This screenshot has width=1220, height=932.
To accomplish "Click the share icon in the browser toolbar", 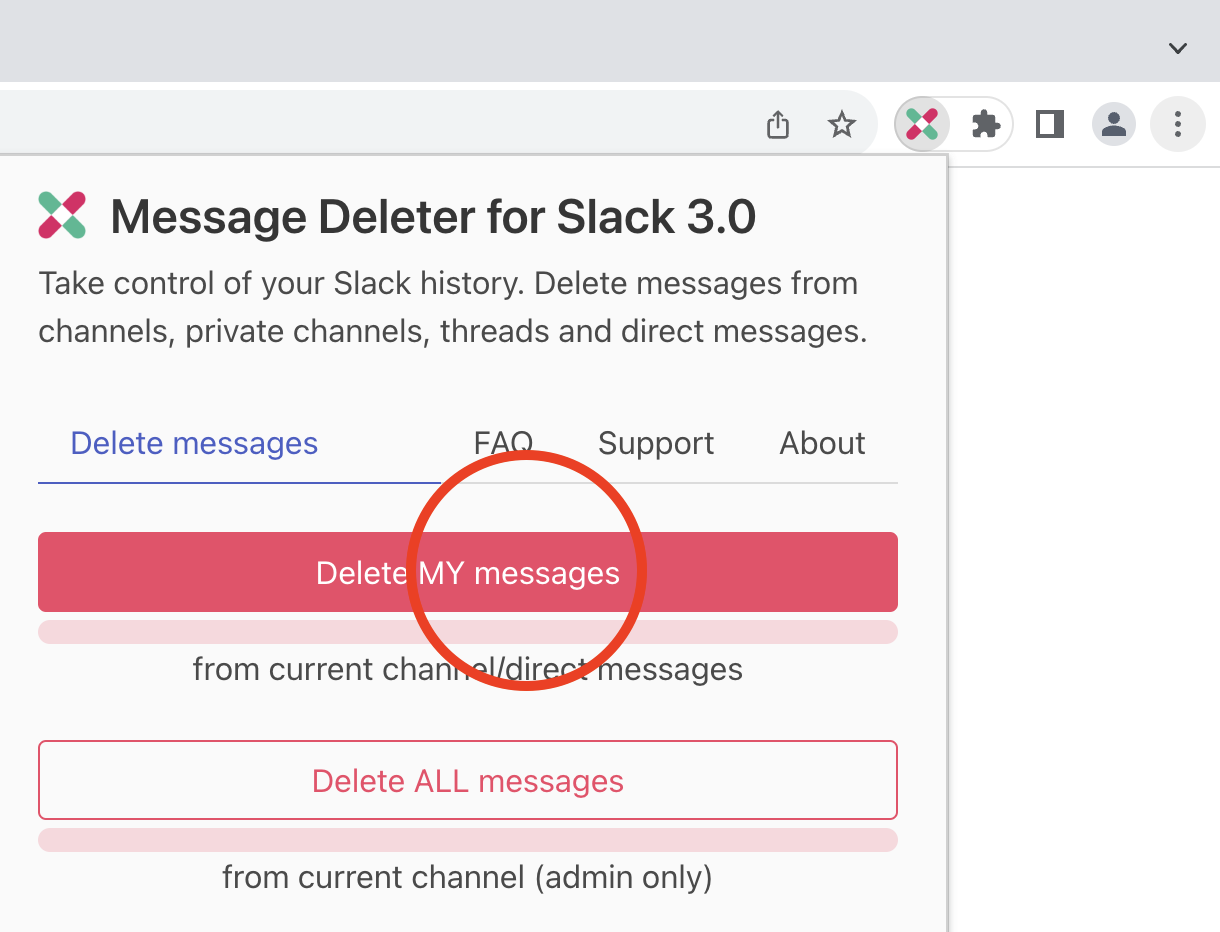I will 778,124.
